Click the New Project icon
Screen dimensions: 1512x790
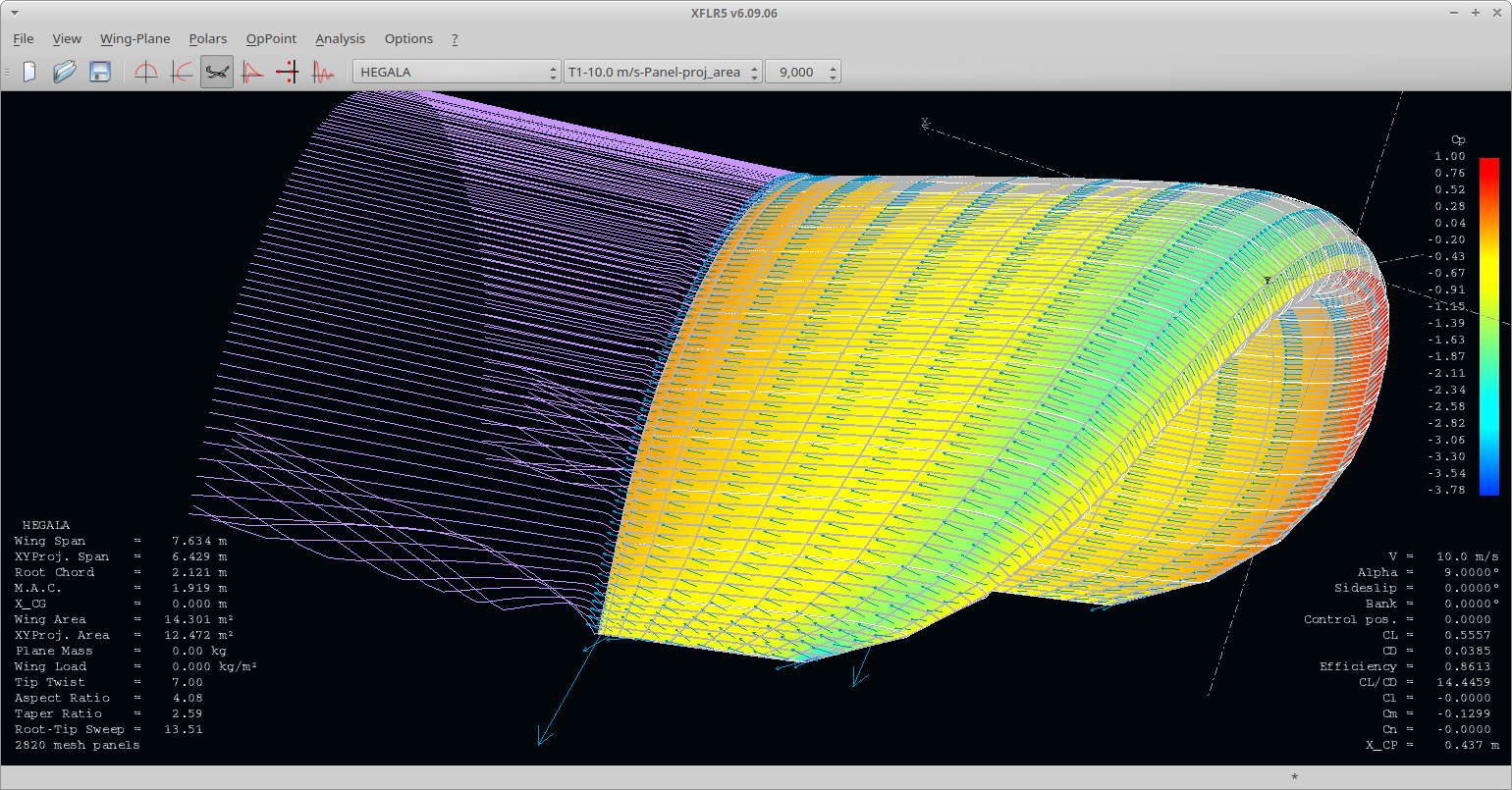29,72
